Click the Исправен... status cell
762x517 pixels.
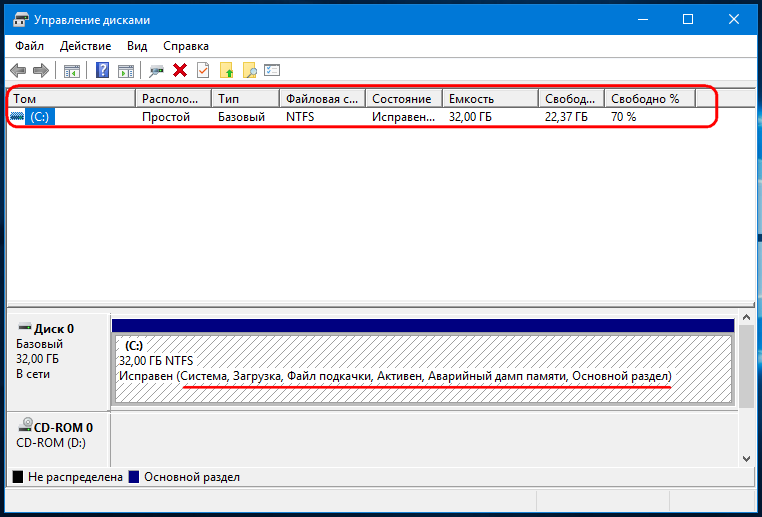403,117
